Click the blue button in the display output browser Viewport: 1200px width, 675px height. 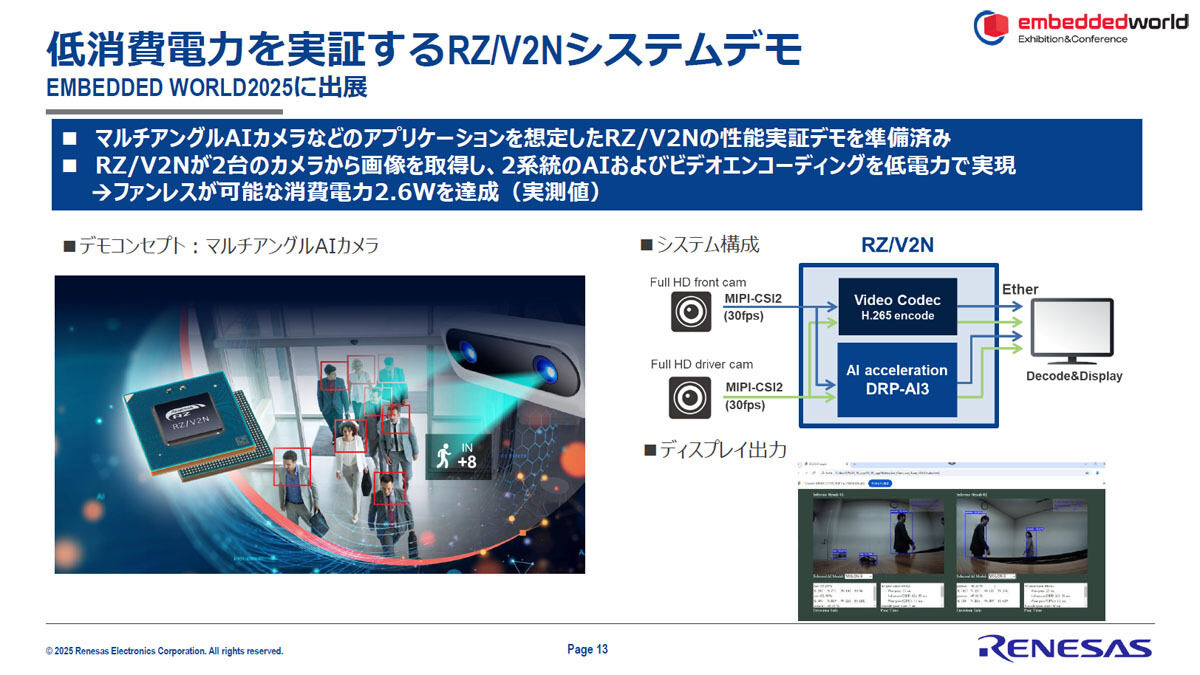tap(878, 483)
